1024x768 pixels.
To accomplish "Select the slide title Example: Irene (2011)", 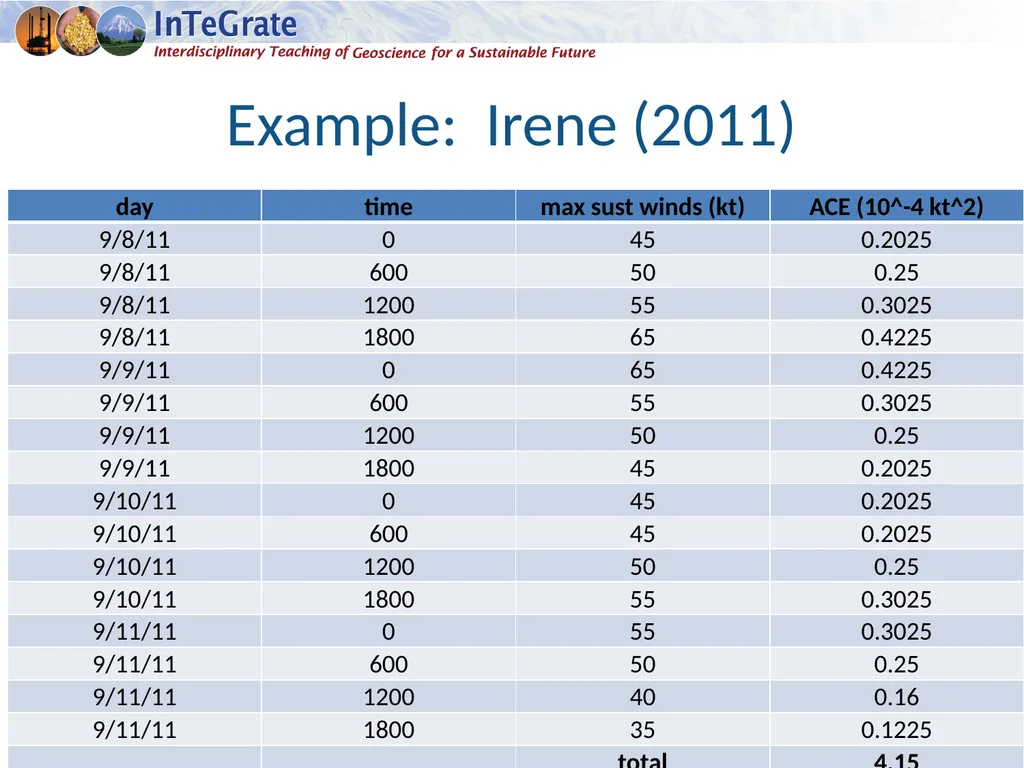I will 510,125.
